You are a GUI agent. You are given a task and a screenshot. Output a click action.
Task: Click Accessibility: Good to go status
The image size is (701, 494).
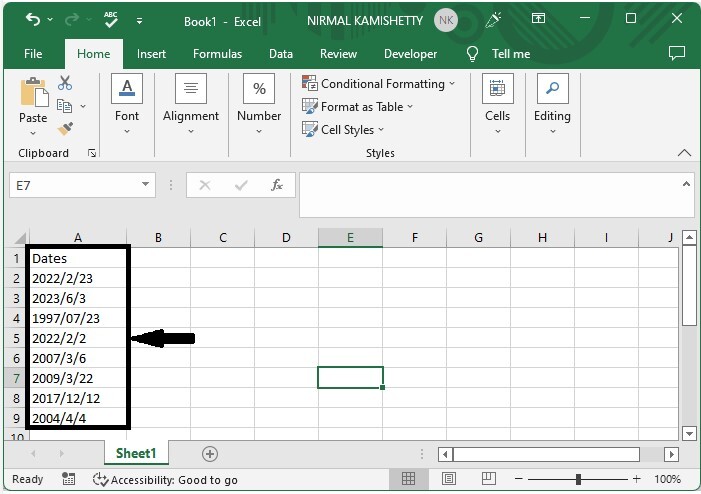tap(165, 480)
